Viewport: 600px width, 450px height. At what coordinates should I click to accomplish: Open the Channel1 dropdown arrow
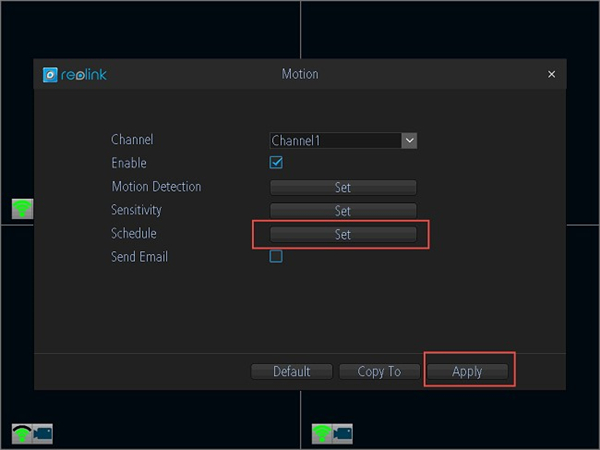click(409, 140)
